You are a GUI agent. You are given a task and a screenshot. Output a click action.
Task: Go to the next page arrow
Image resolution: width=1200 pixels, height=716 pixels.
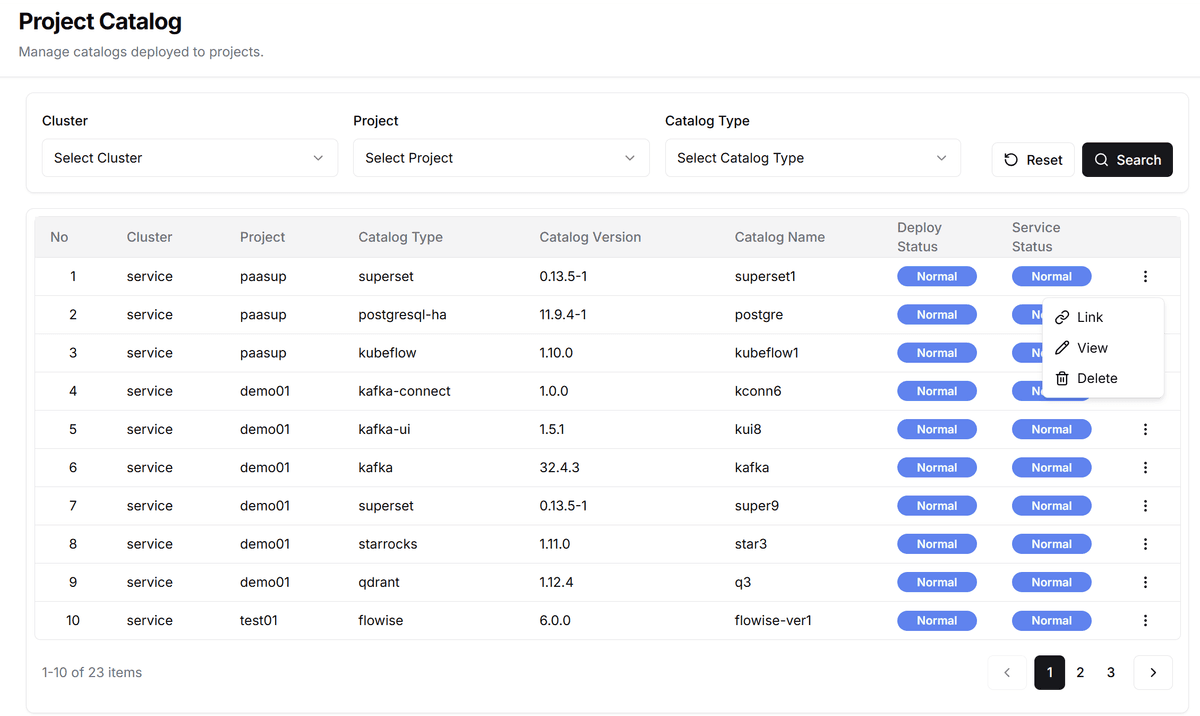1152,673
